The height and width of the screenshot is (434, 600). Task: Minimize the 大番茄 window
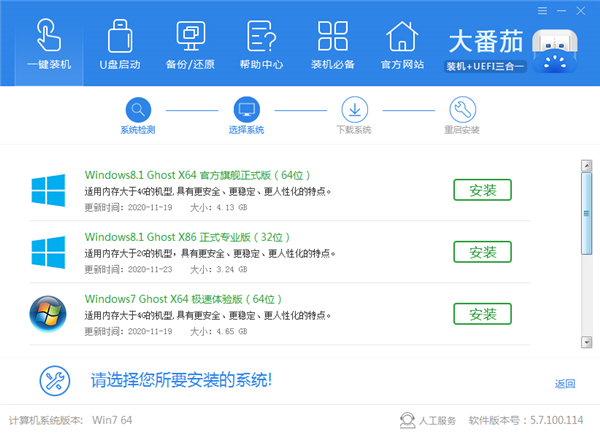tap(561, 11)
